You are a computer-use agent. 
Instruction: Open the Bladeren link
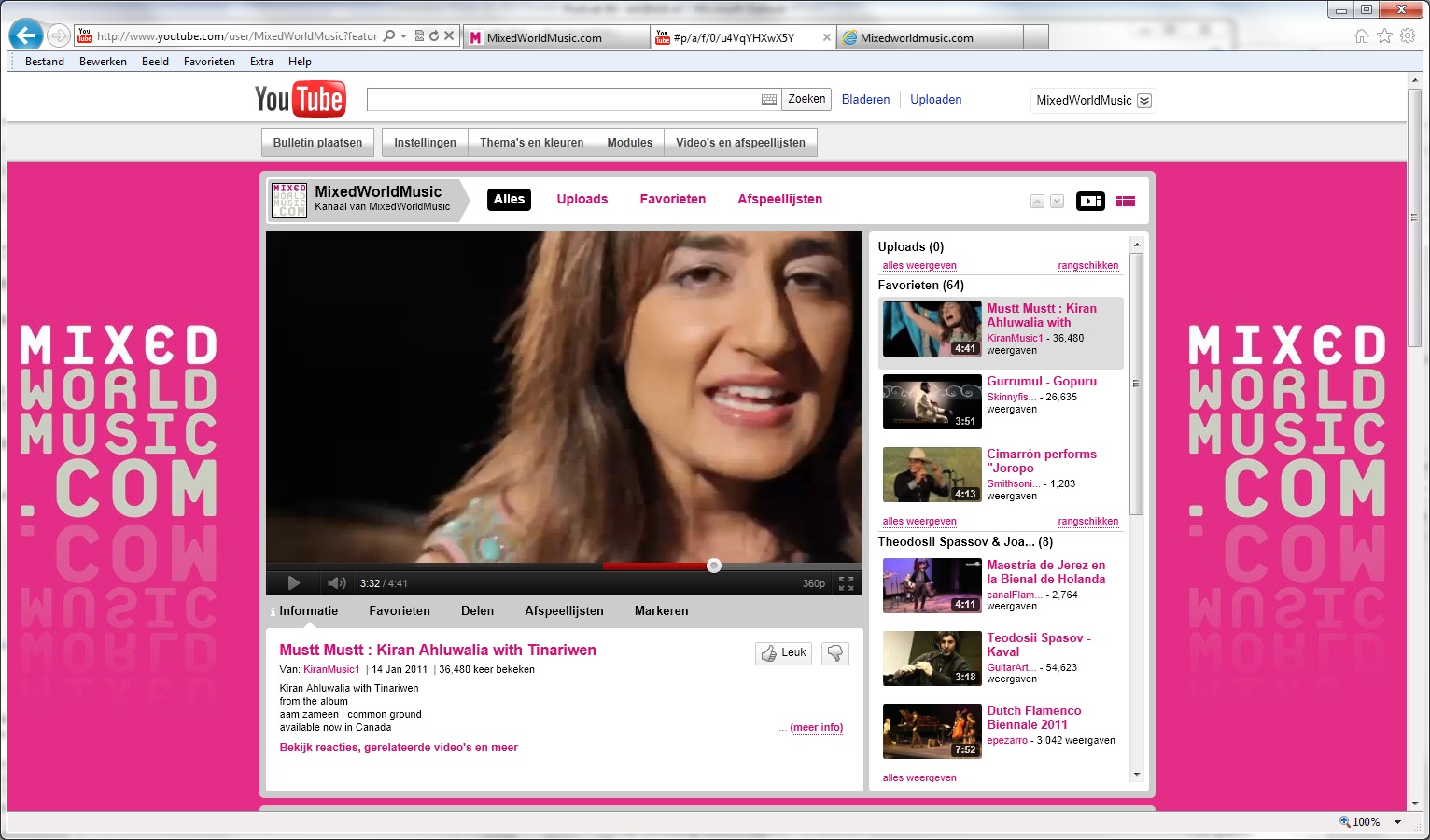865,100
